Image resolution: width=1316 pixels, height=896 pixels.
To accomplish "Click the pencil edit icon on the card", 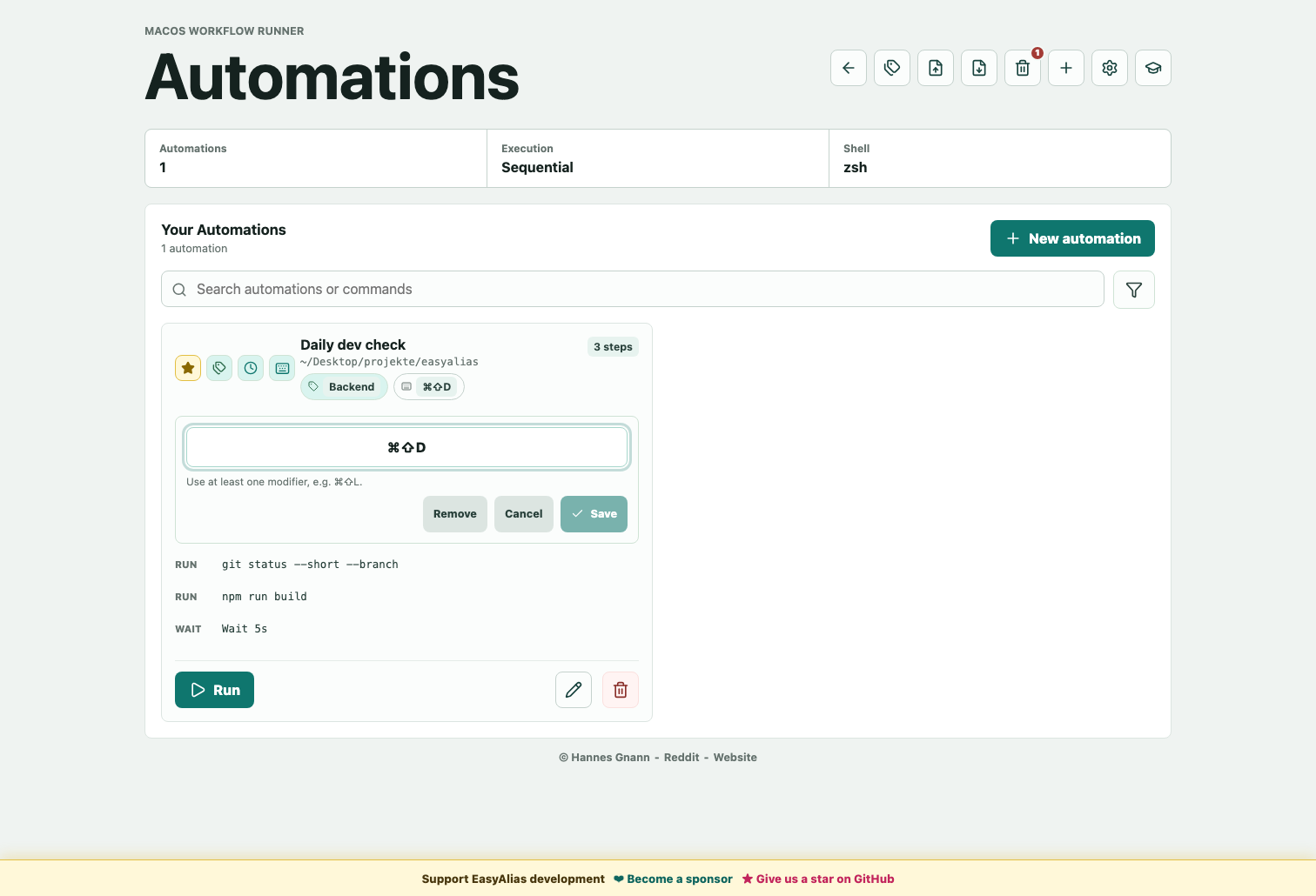I will [x=574, y=690].
